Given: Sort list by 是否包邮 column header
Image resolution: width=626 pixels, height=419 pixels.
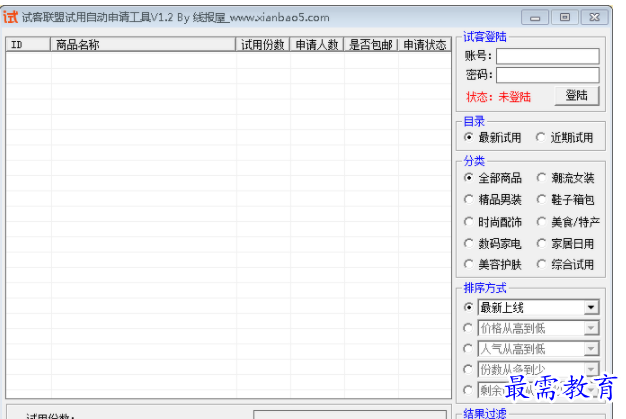Looking at the screenshot, I should click(x=370, y=44).
